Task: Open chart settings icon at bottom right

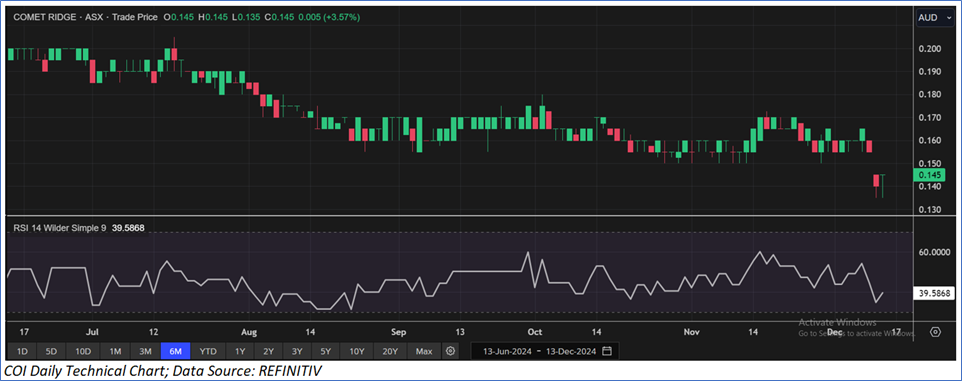Action: coord(935,332)
